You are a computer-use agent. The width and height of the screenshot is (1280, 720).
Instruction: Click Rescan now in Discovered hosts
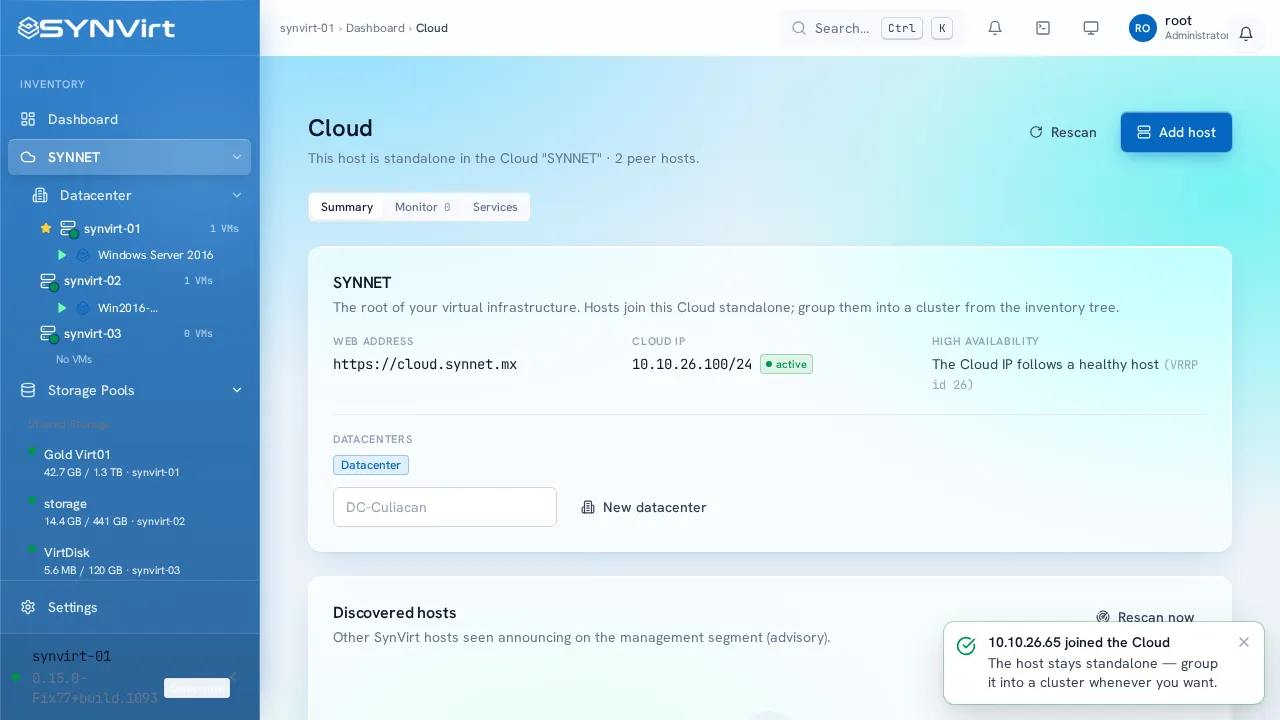(1146, 617)
